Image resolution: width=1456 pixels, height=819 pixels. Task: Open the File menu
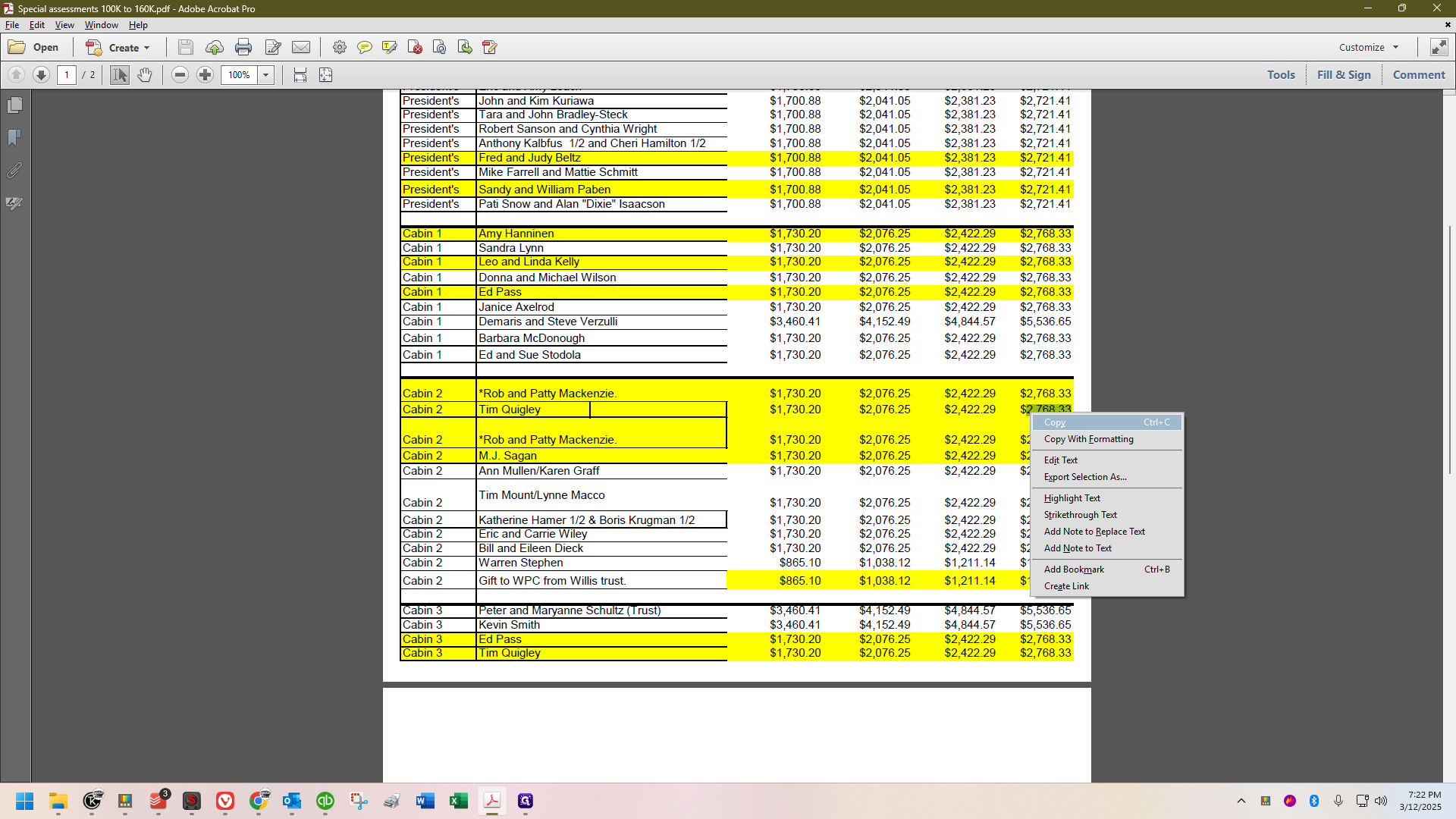[12, 25]
